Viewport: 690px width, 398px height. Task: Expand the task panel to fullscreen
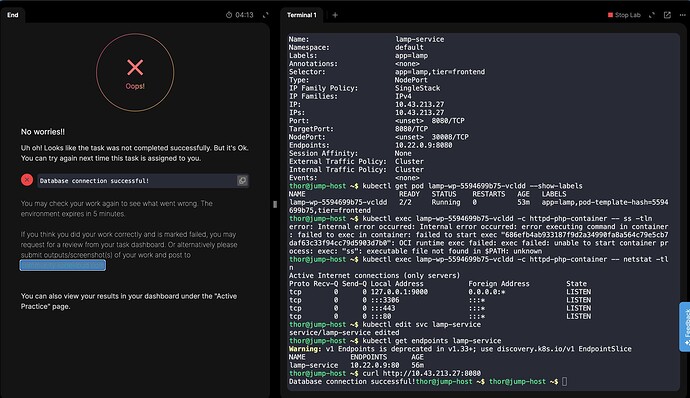point(265,15)
